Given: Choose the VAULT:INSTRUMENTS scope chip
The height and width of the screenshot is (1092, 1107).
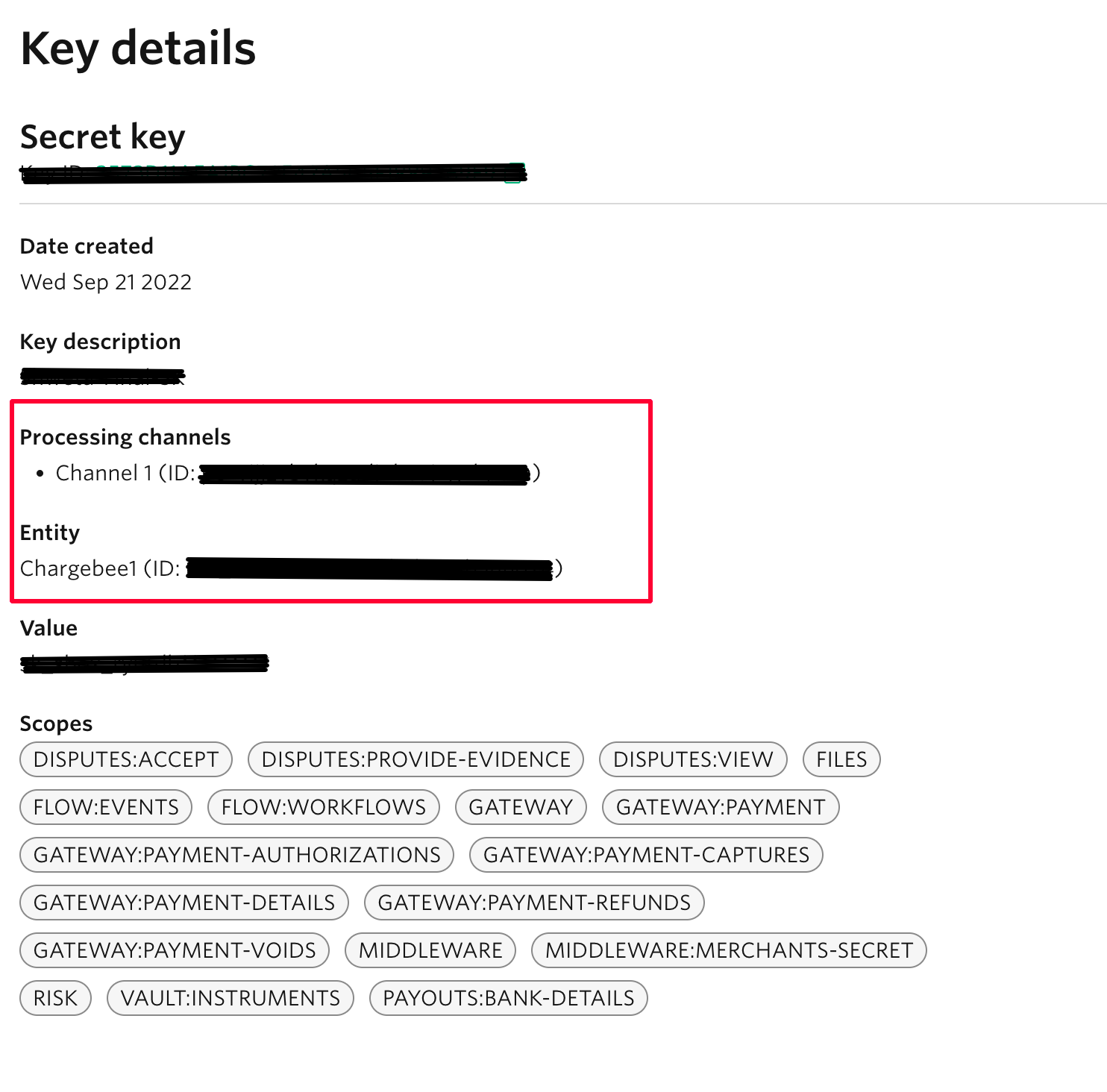Looking at the screenshot, I should [x=231, y=998].
